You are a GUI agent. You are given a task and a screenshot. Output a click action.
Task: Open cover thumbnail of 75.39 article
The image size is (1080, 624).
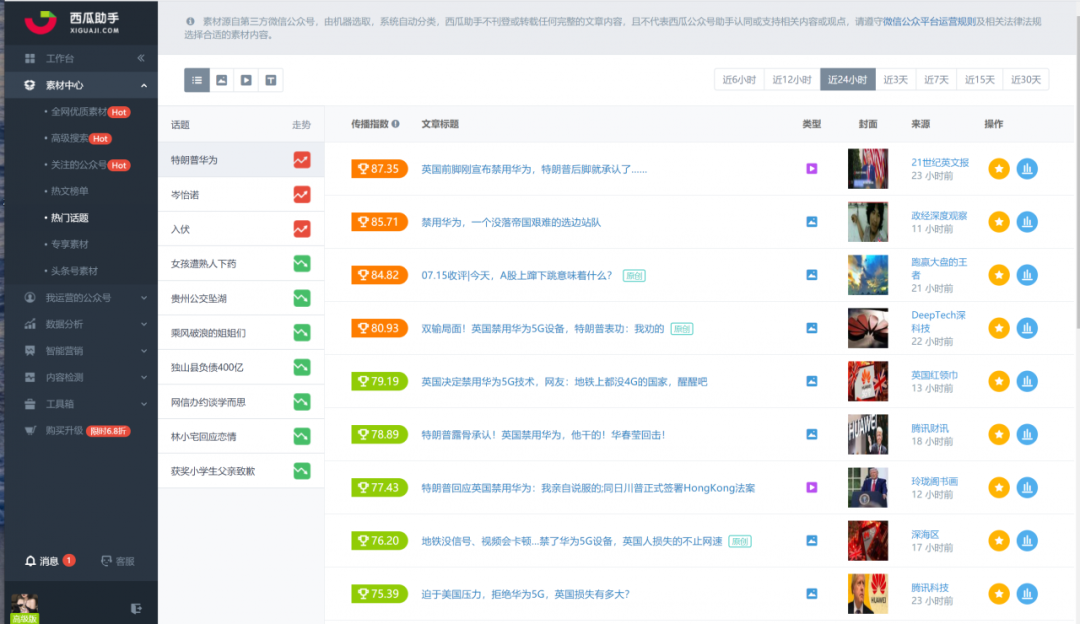coord(868,594)
